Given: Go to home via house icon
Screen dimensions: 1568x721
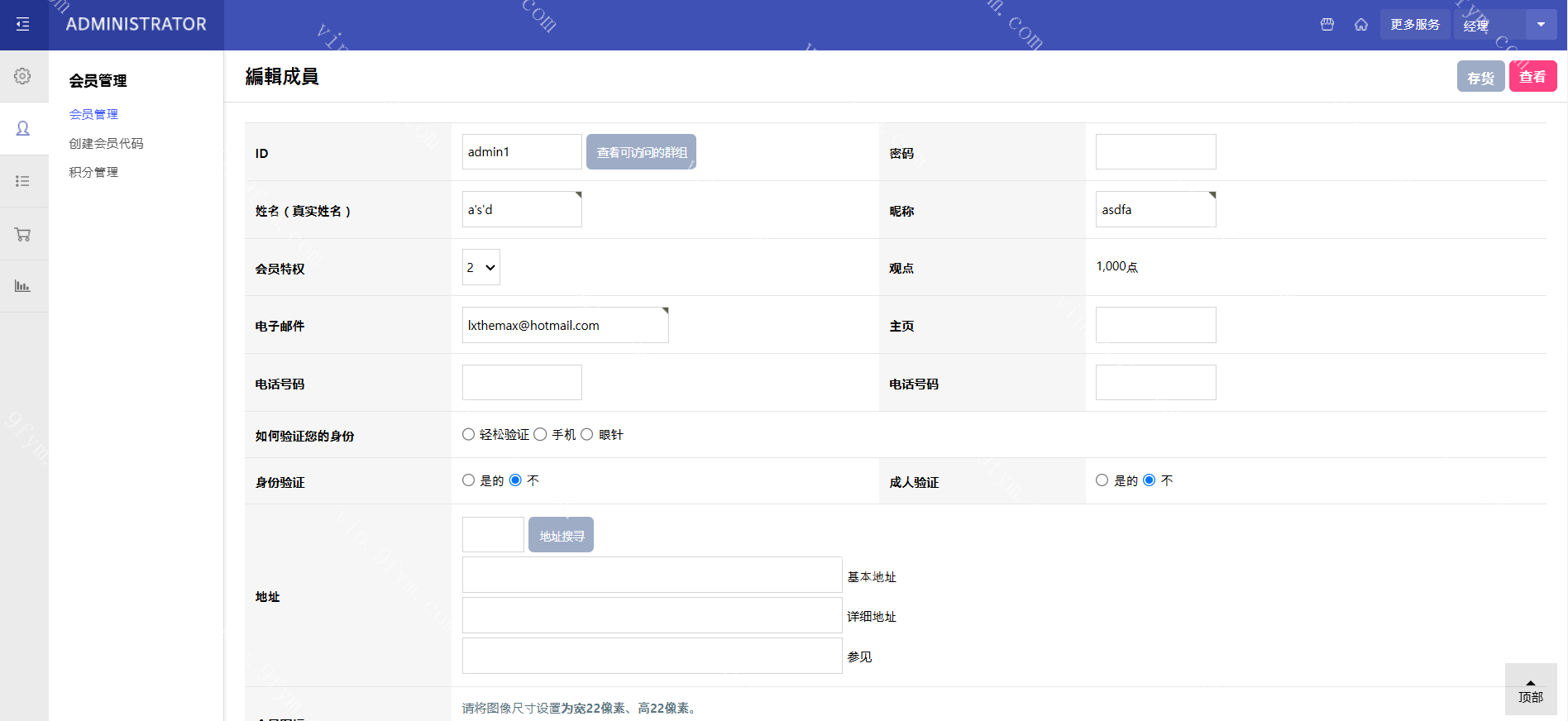Looking at the screenshot, I should point(1361,25).
